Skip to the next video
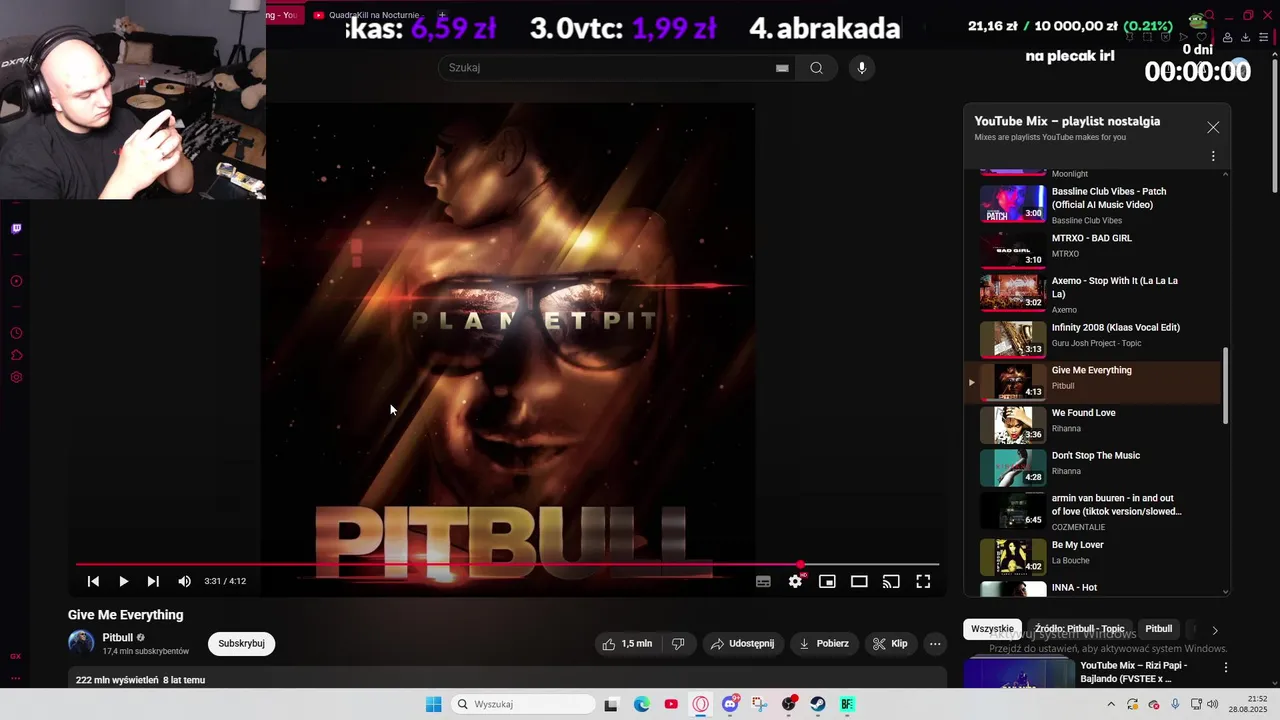Viewport: 1280px width, 720px height. (x=153, y=581)
